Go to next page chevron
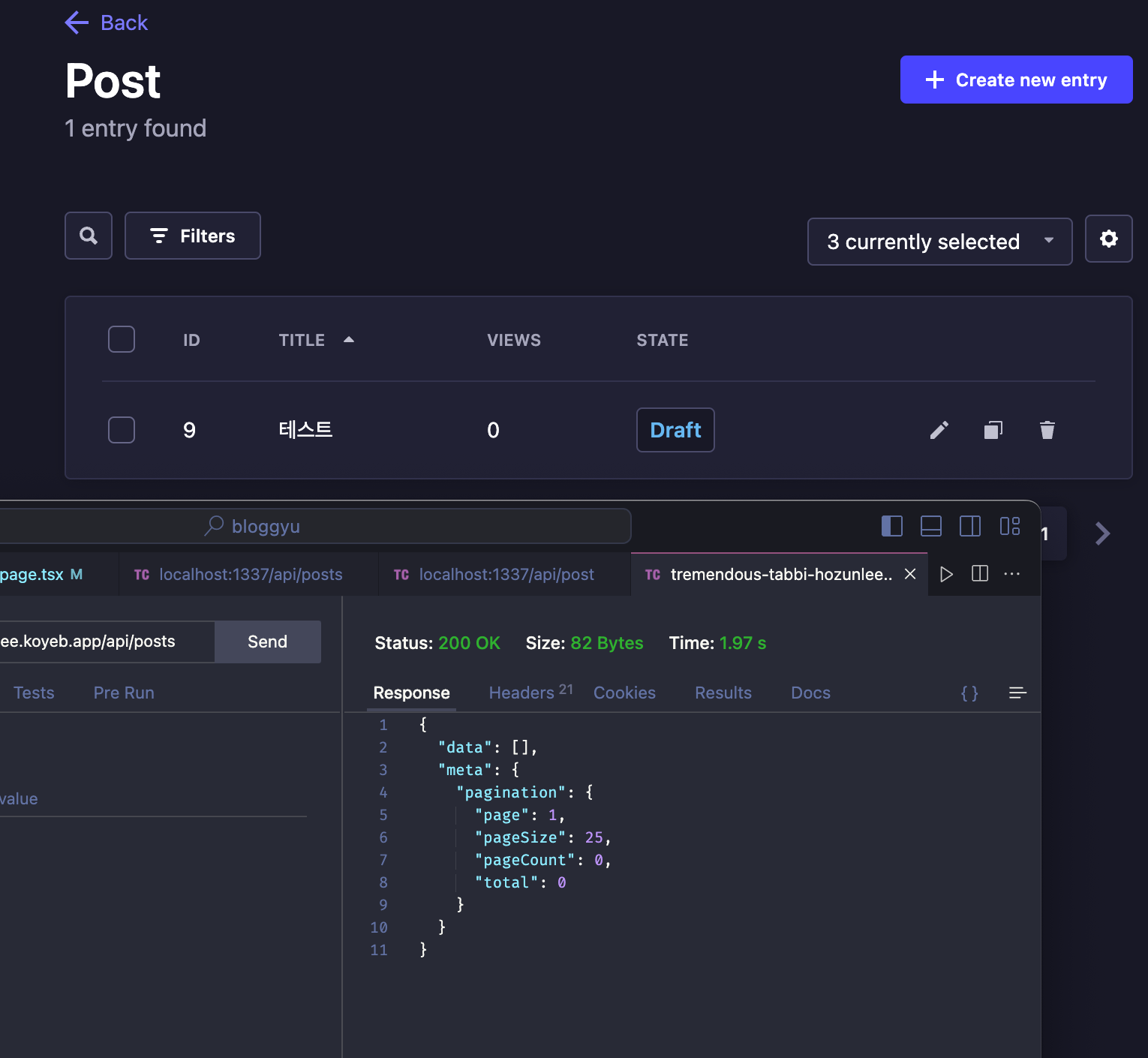 pos(1102,534)
